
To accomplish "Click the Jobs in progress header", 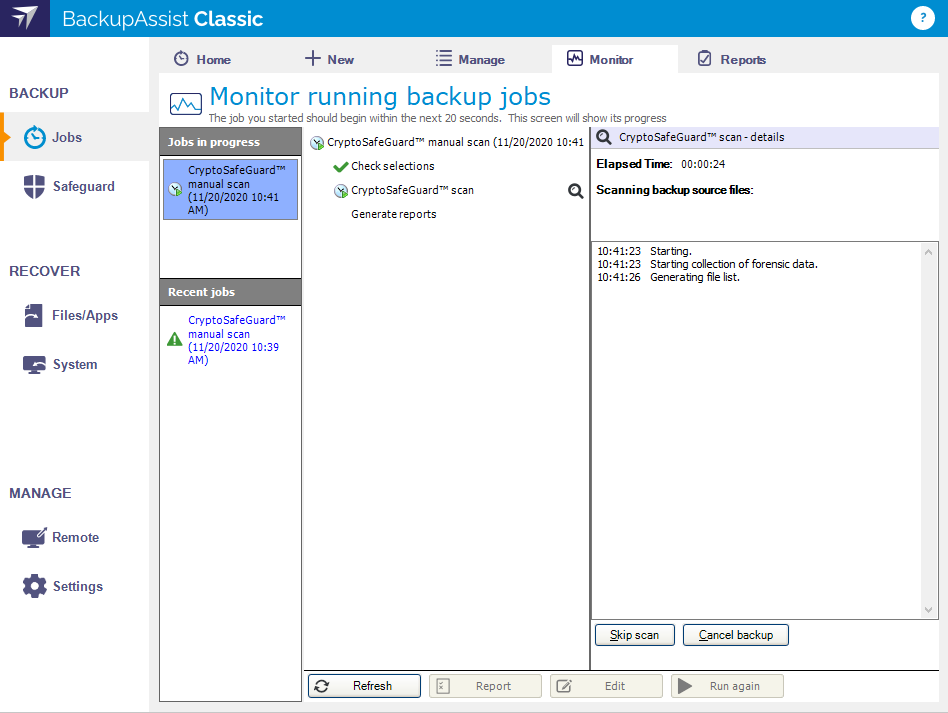I will pos(230,142).
